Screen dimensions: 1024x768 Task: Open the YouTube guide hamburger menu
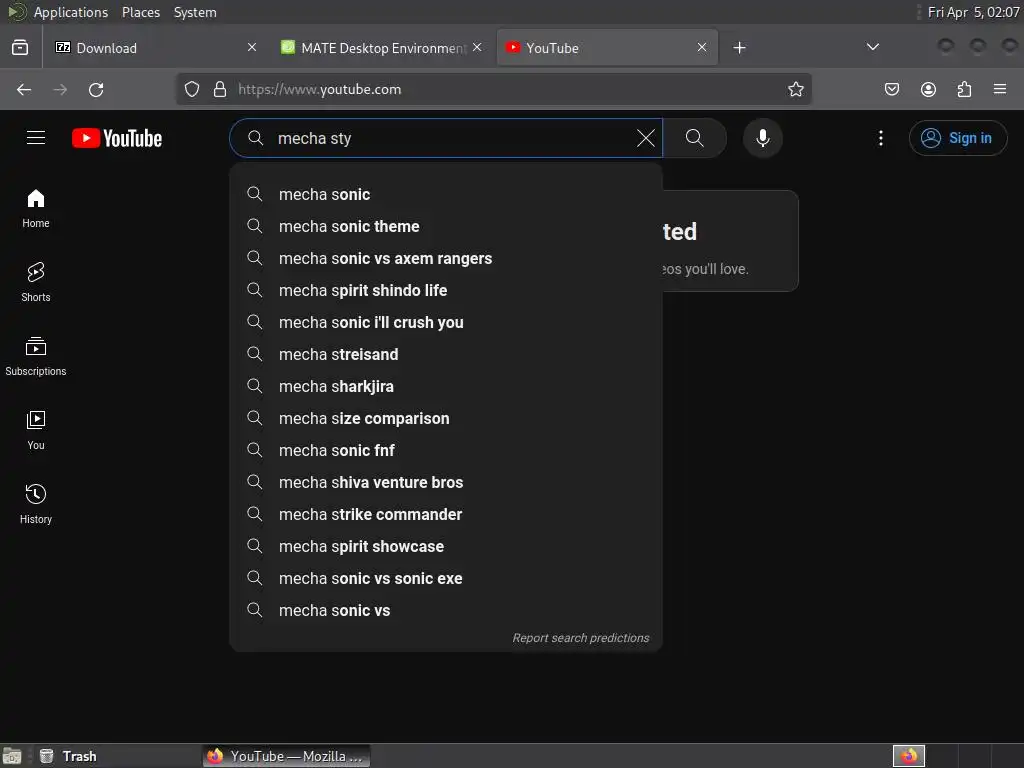click(x=36, y=138)
